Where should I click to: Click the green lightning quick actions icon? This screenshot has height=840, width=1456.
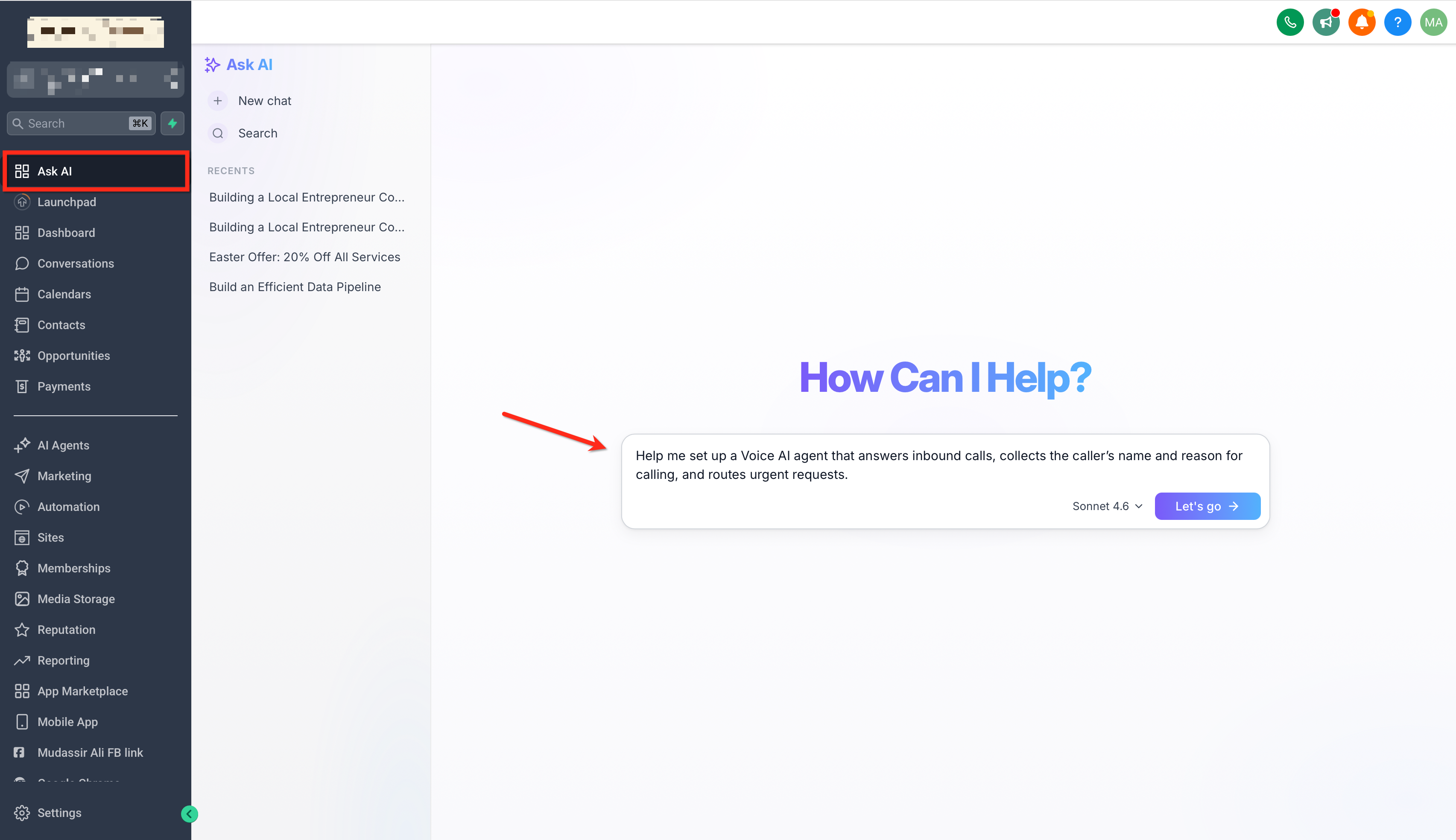(172, 123)
